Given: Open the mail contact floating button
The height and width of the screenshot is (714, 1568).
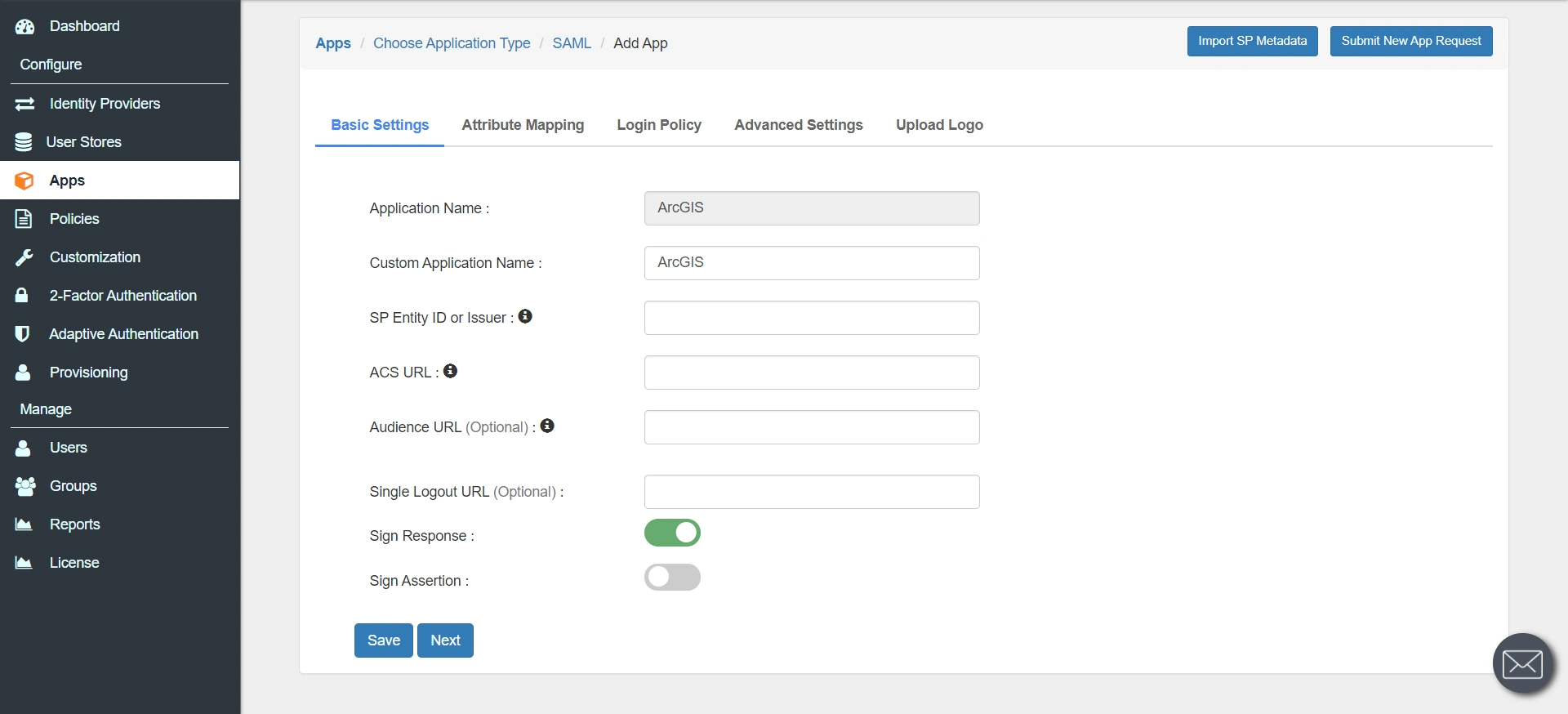Looking at the screenshot, I should tap(1523, 663).
